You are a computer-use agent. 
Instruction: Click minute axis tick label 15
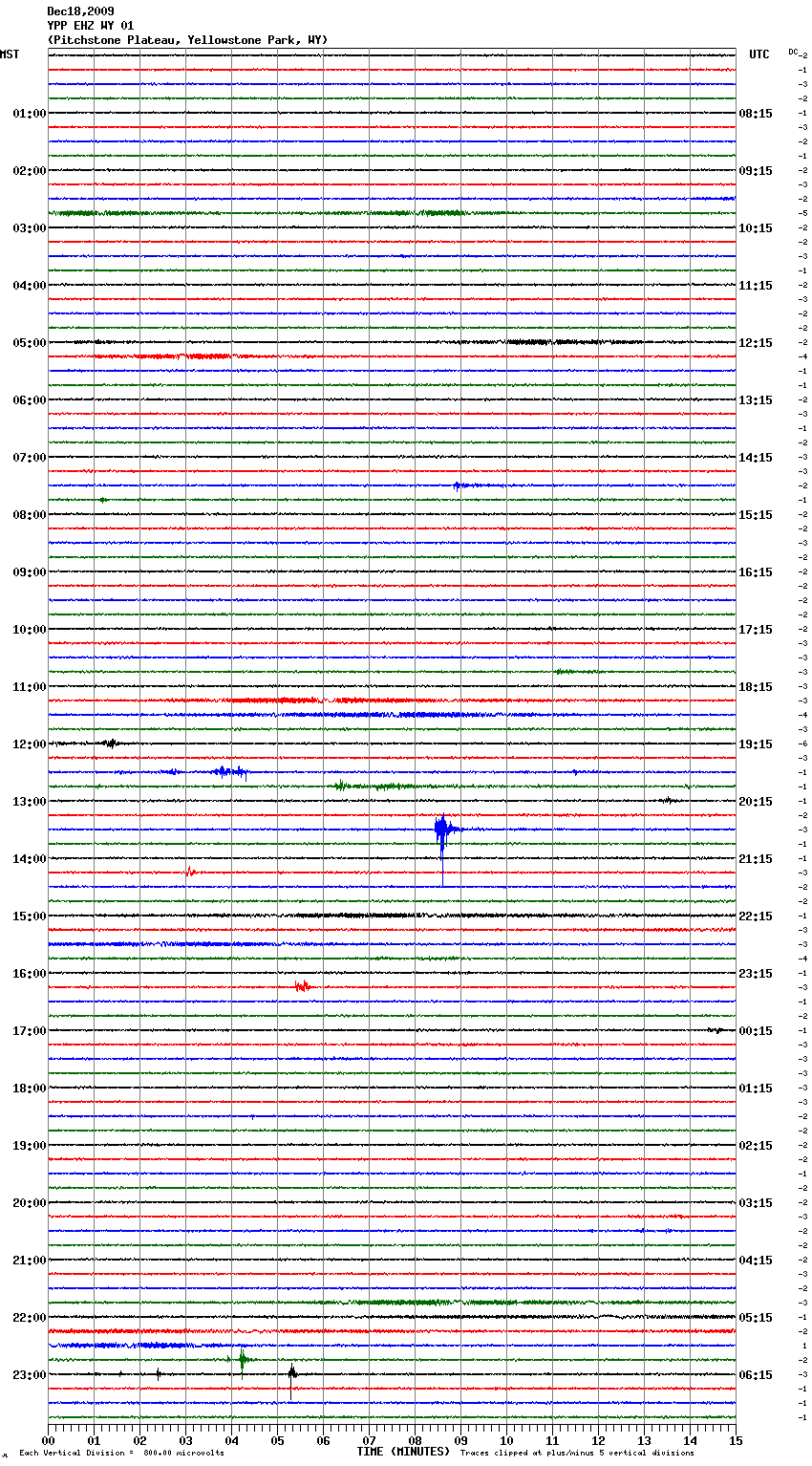(x=735, y=1440)
